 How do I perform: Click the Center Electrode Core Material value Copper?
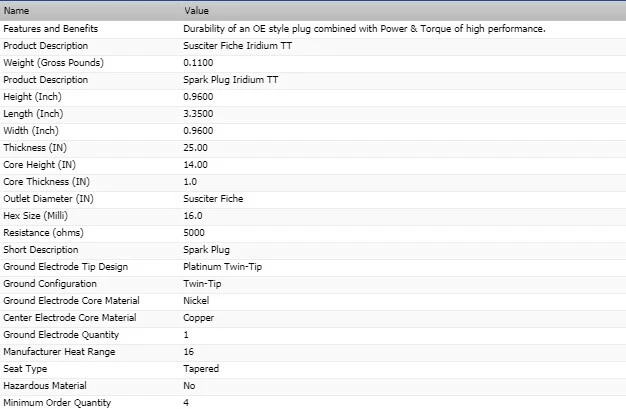[x=199, y=318]
